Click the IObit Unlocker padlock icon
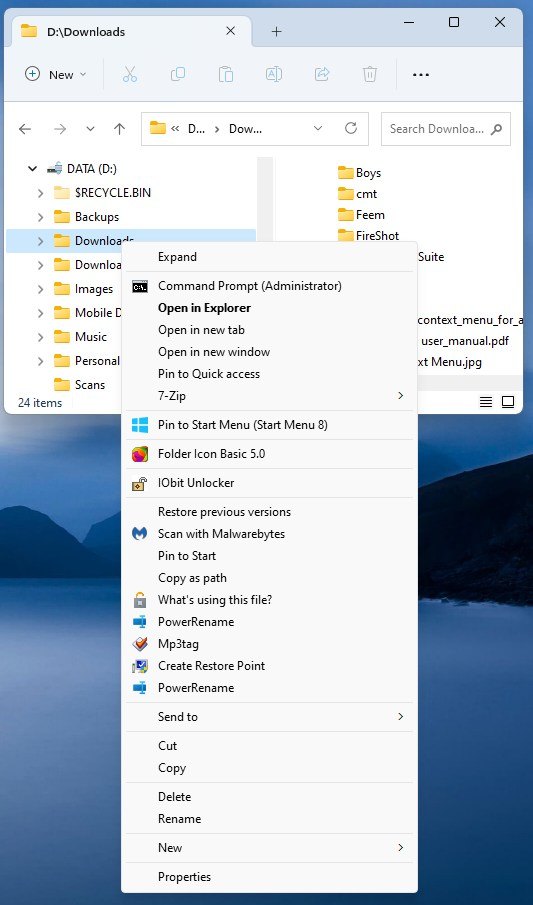Image resolution: width=533 pixels, height=905 pixels. [x=140, y=483]
